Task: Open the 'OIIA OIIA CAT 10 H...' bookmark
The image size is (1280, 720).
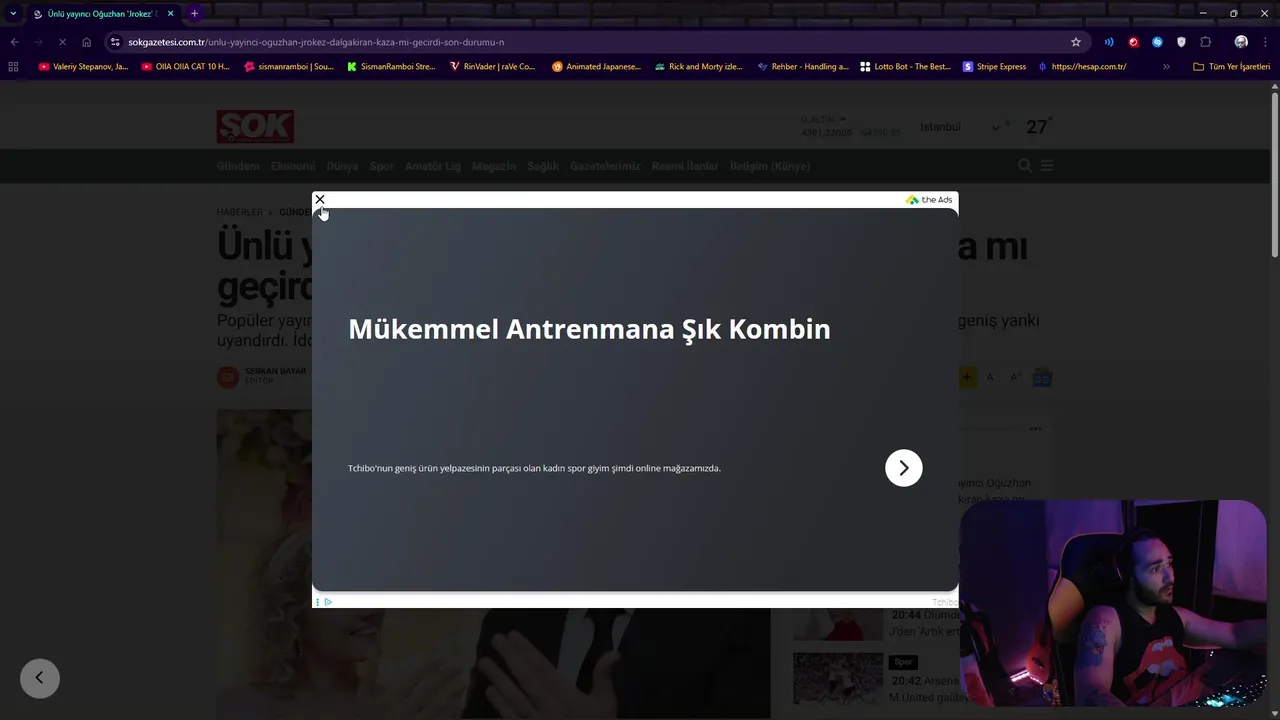Action: tap(186, 67)
